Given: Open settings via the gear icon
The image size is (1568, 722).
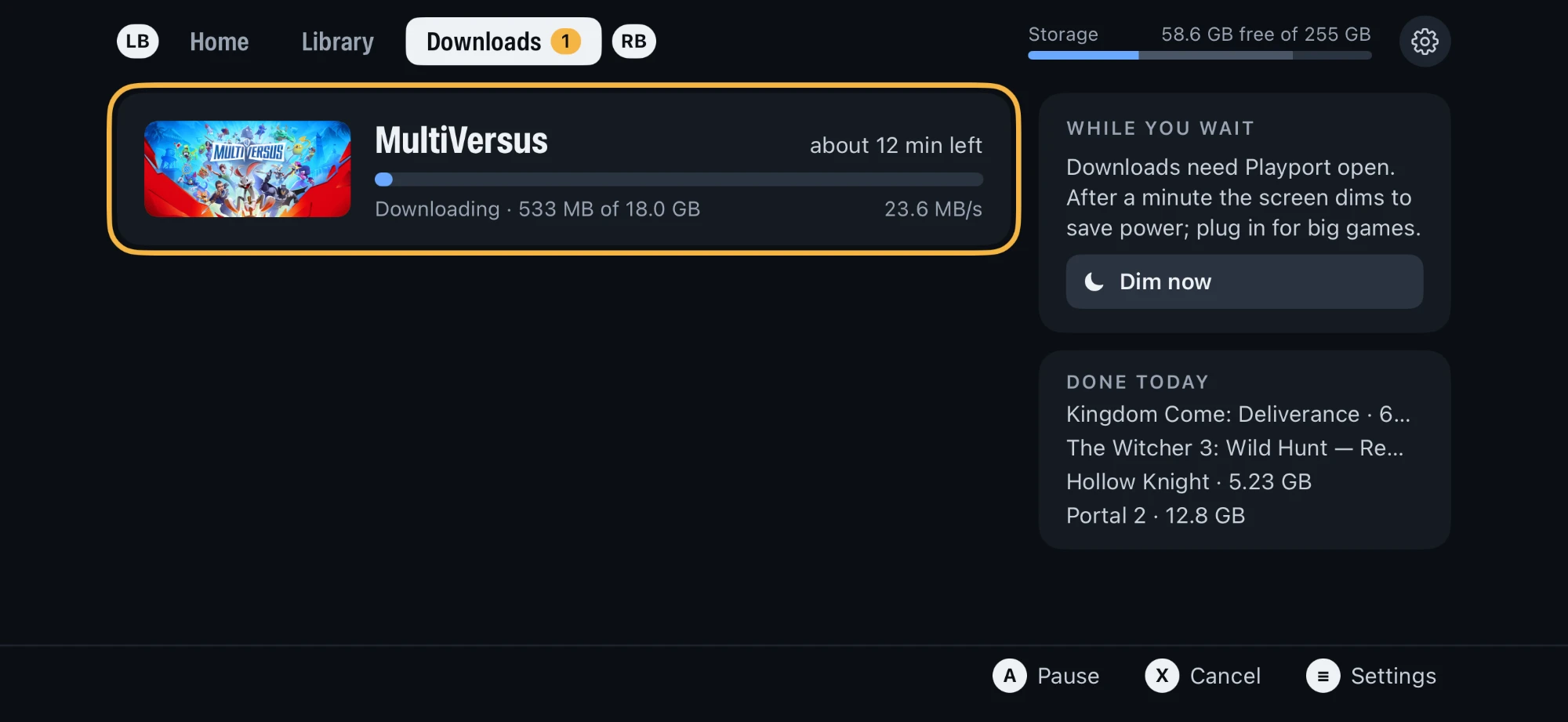Looking at the screenshot, I should pyautogui.click(x=1425, y=42).
